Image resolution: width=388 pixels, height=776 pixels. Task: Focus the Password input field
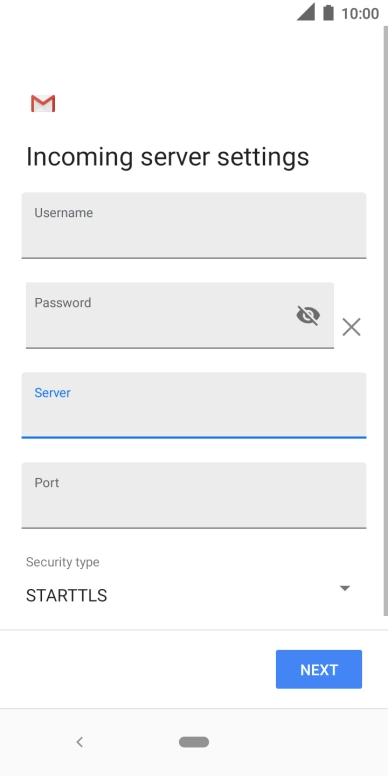tap(180, 315)
